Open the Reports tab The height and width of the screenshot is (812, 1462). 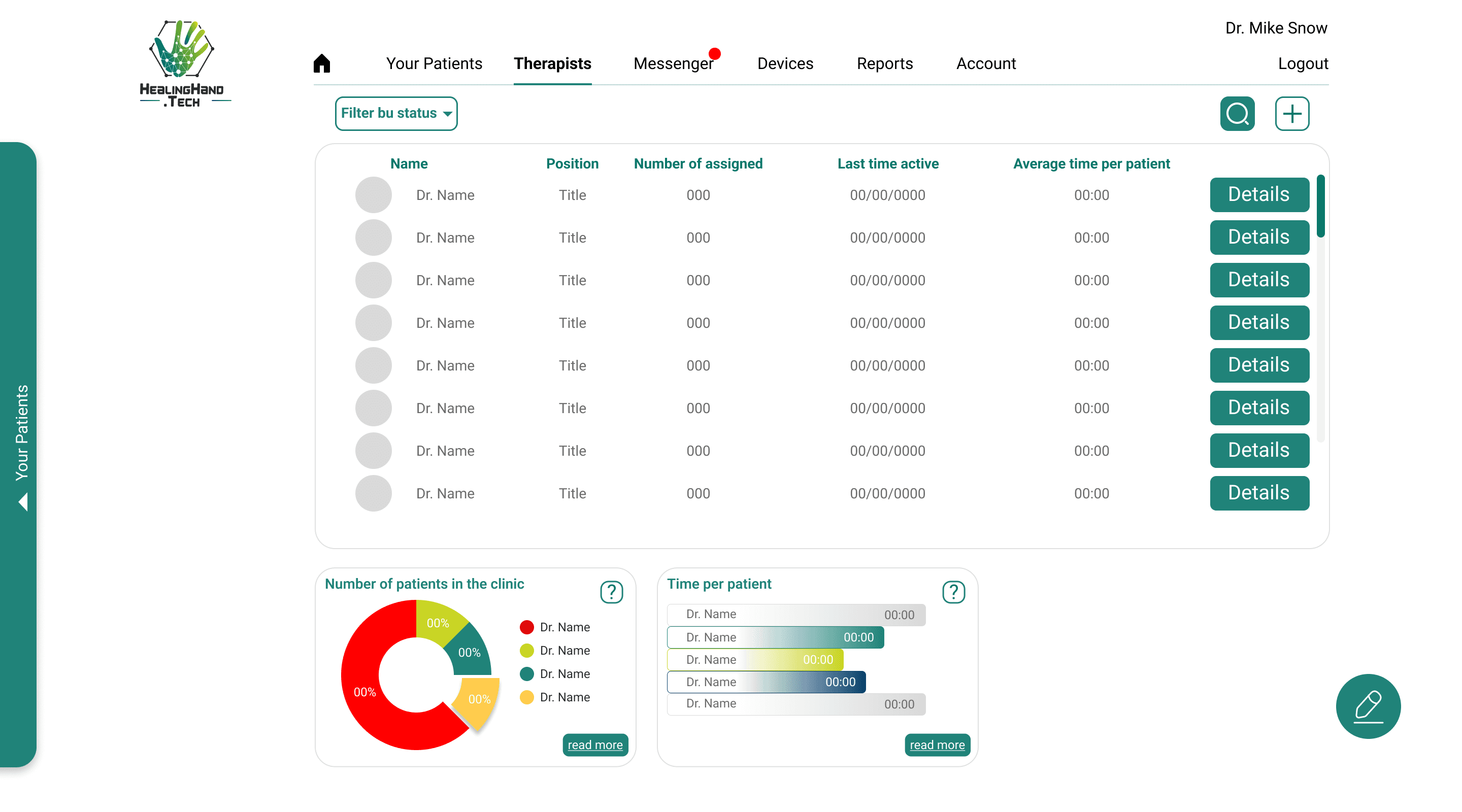point(884,63)
